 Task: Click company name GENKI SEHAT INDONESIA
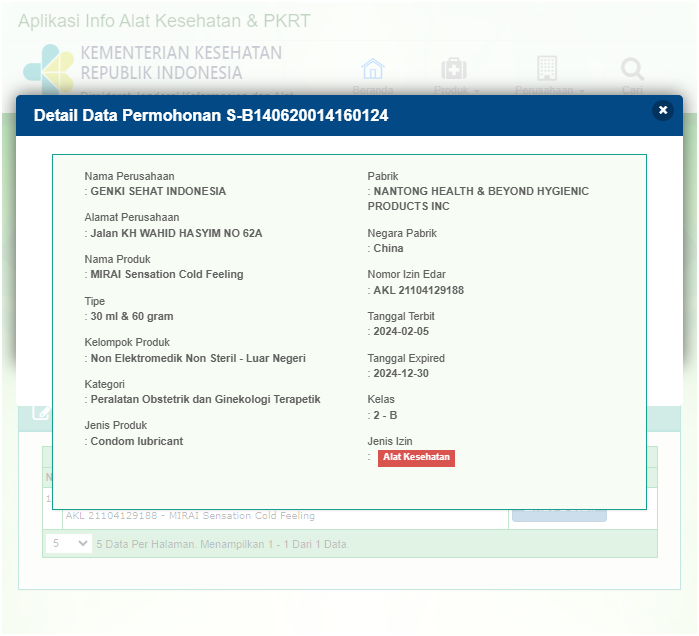[158, 191]
